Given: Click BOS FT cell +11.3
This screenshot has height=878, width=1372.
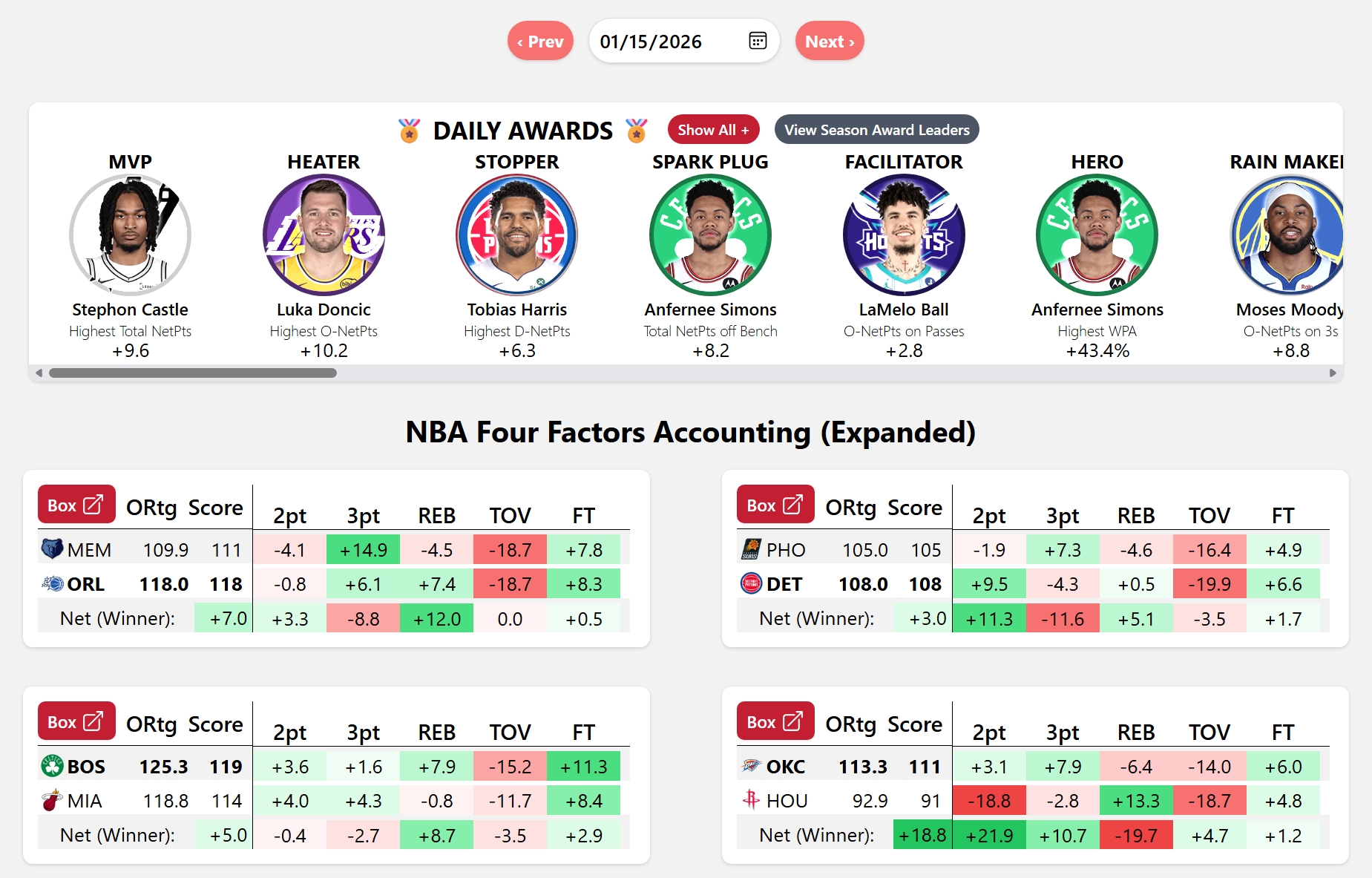Looking at the screenshot, I should point(584,767).
